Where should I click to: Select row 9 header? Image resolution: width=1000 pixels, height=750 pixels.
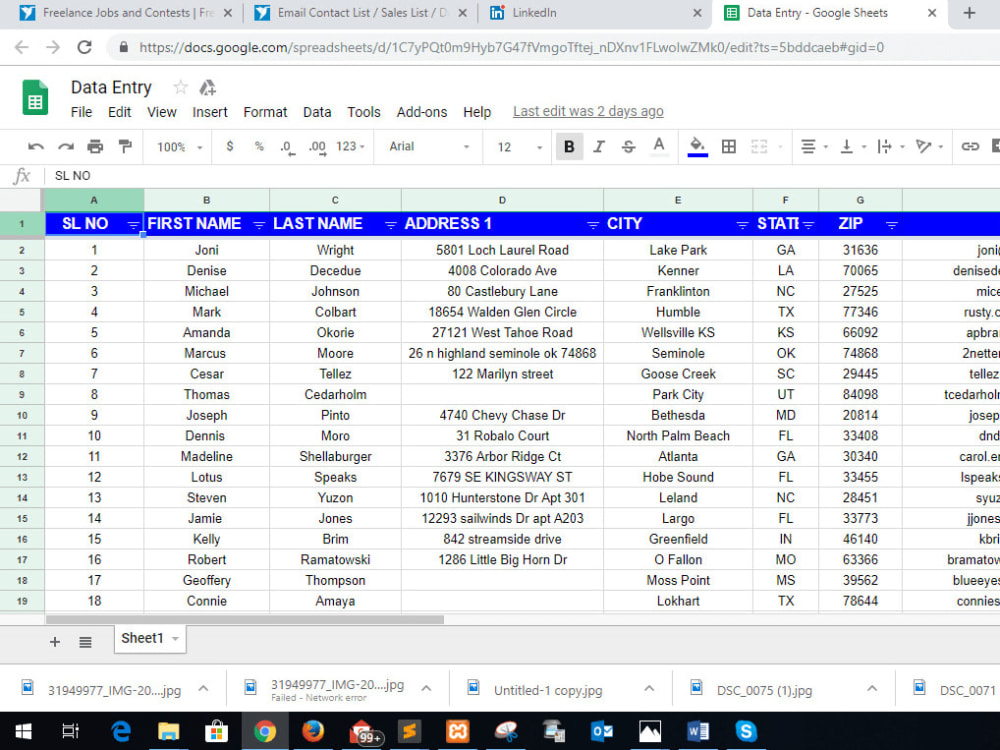(x=22, y=395)
